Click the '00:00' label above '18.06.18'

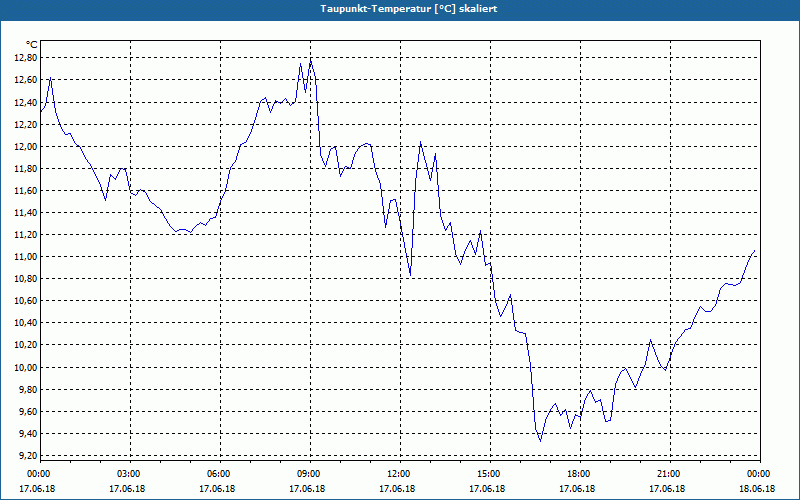pos(760,474)
